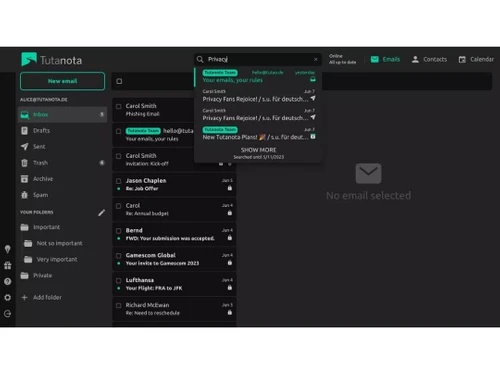The width and height of the screenshot is (500, 375).
Task: Open Bernd FWD: Your submission was accepted
Action: [x=174, y=234]
